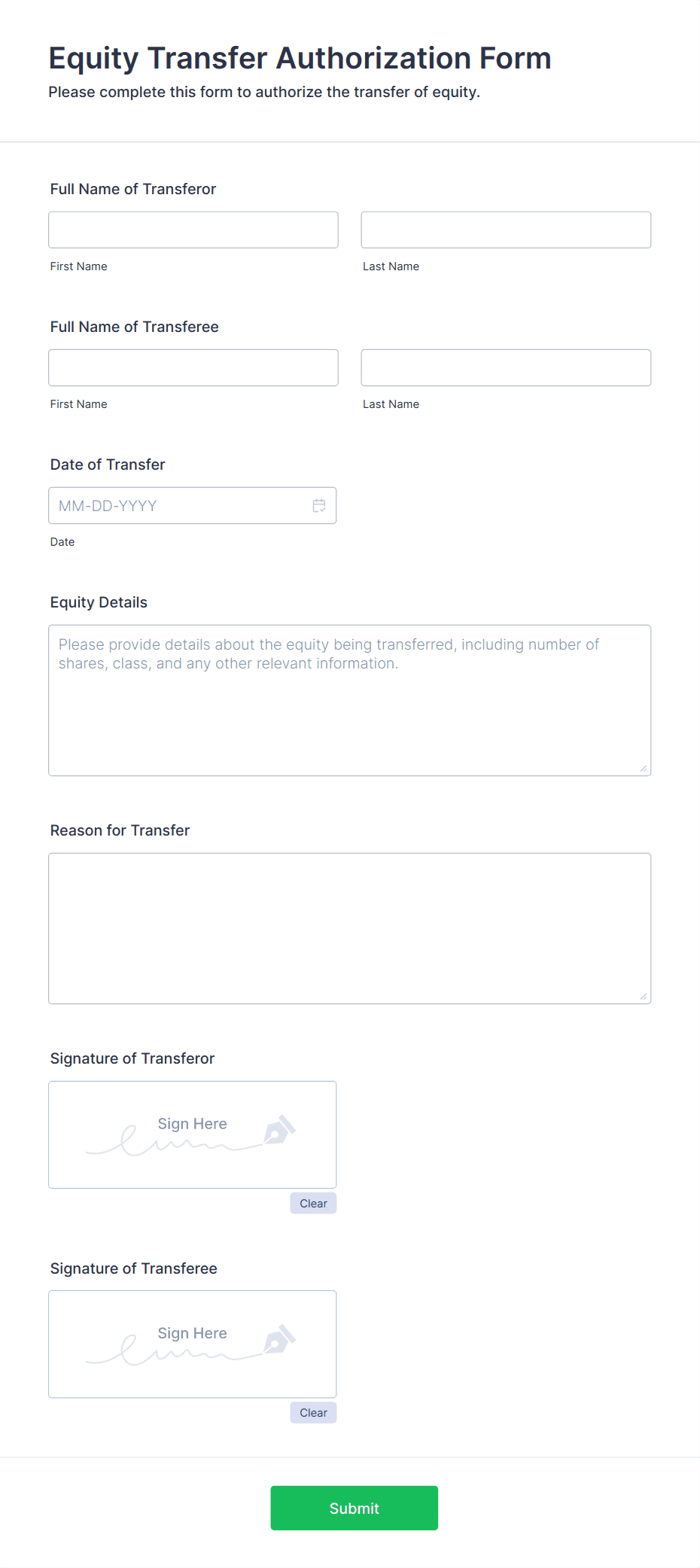The width and height of the screenshot is (700, 1568).
Task: Click the resize handle of Reason for Transfer textarea
Action: (x=643, y=996)
